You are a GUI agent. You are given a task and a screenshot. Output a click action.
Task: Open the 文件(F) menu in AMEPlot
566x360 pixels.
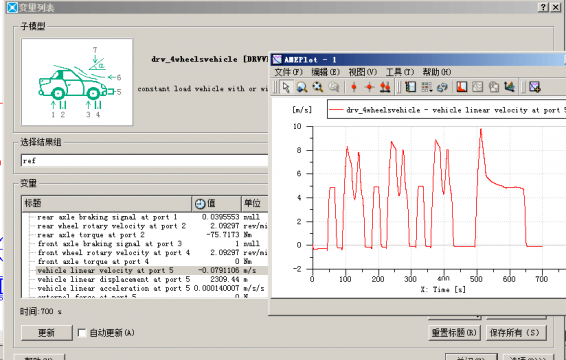(288, 72)
